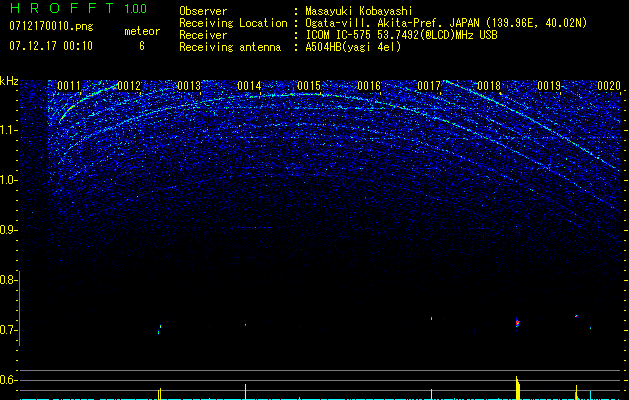This screenshot has height=400, width=629.
Task: Click the 'Receiving antenna' field label
Action: [x=230, y=47]
